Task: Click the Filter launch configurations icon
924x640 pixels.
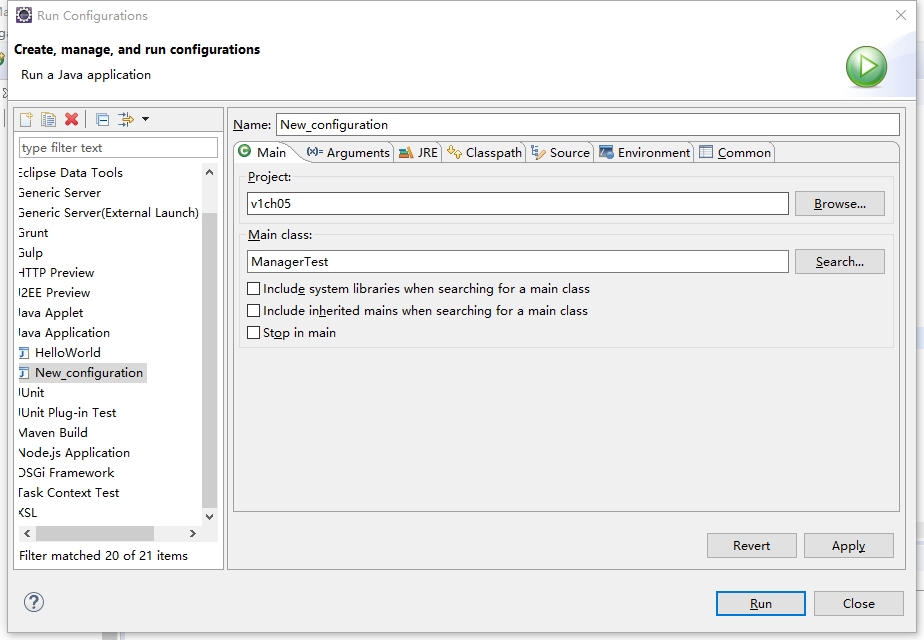Action: click(126, 120)
